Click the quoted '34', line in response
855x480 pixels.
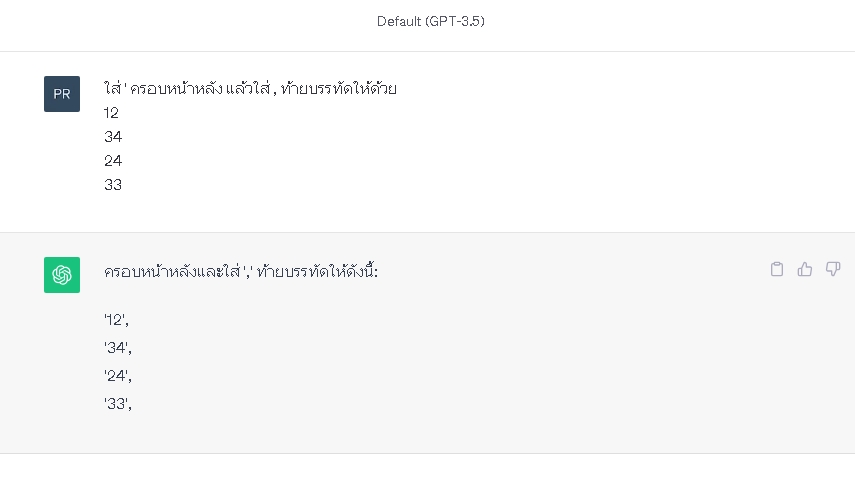point(118,348)
